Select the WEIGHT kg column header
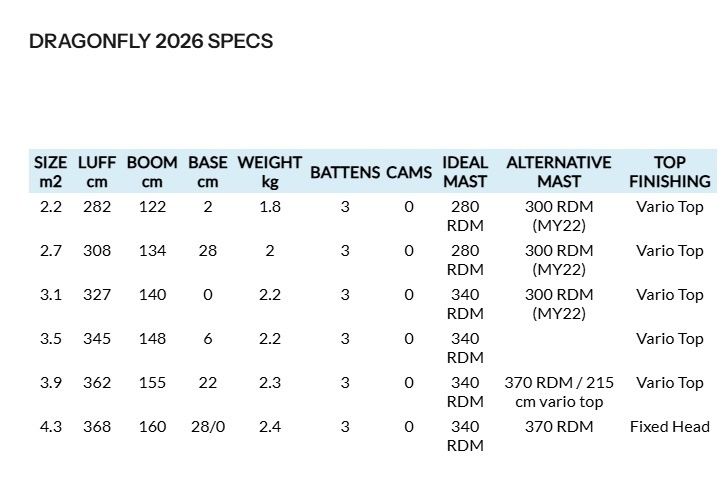The height and width of the screenshot is (490, 723). pos(270,171)
